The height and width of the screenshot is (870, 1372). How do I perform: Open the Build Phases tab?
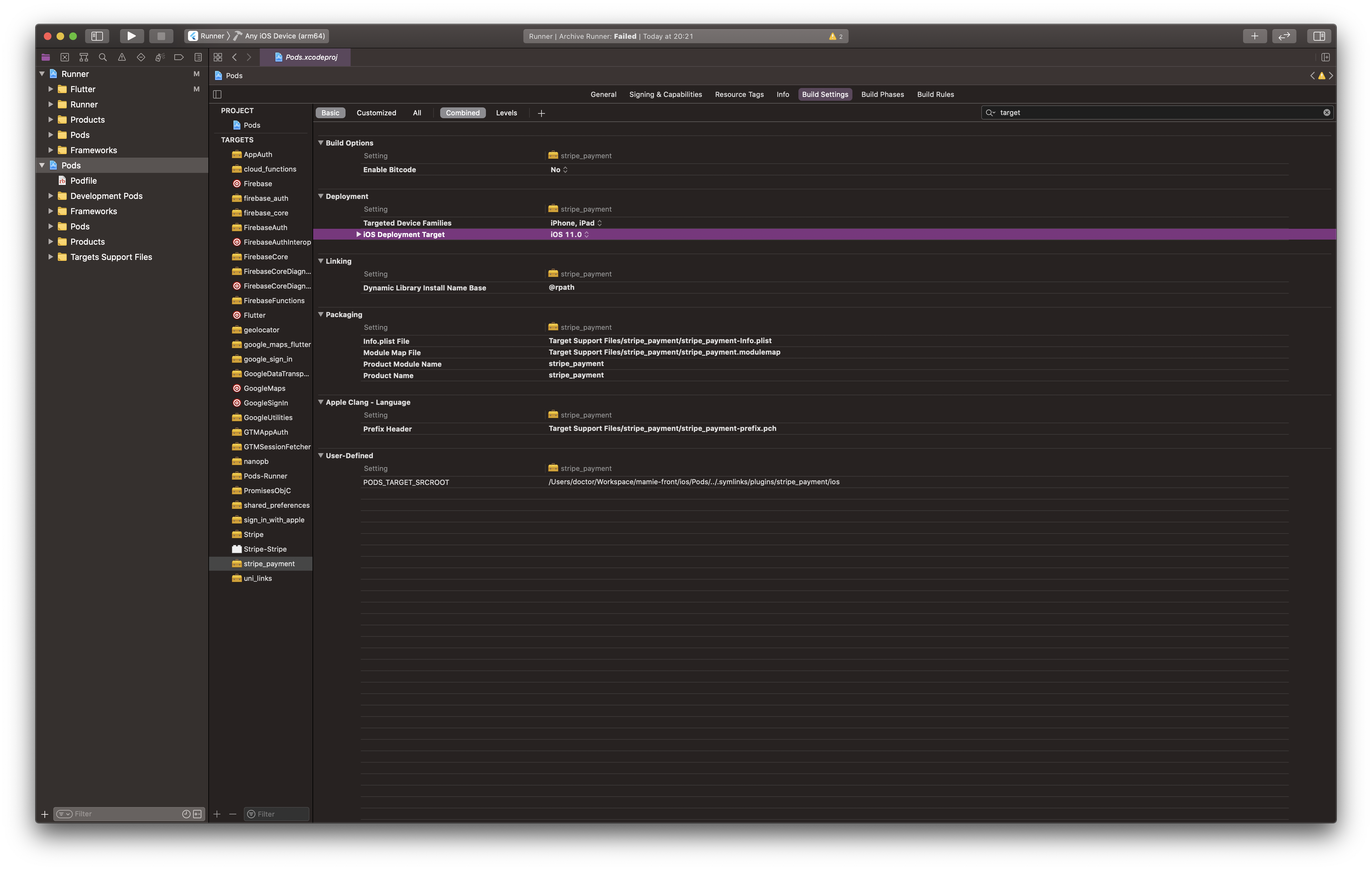coord(882,95)
